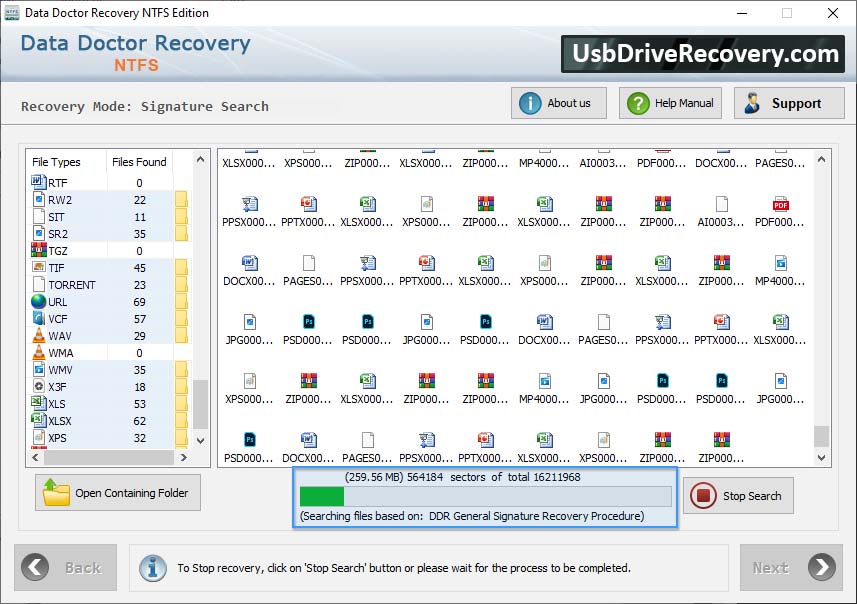Select the XLS spreadsheet icon
Screen dimensions: 857x604
point(39,403)
